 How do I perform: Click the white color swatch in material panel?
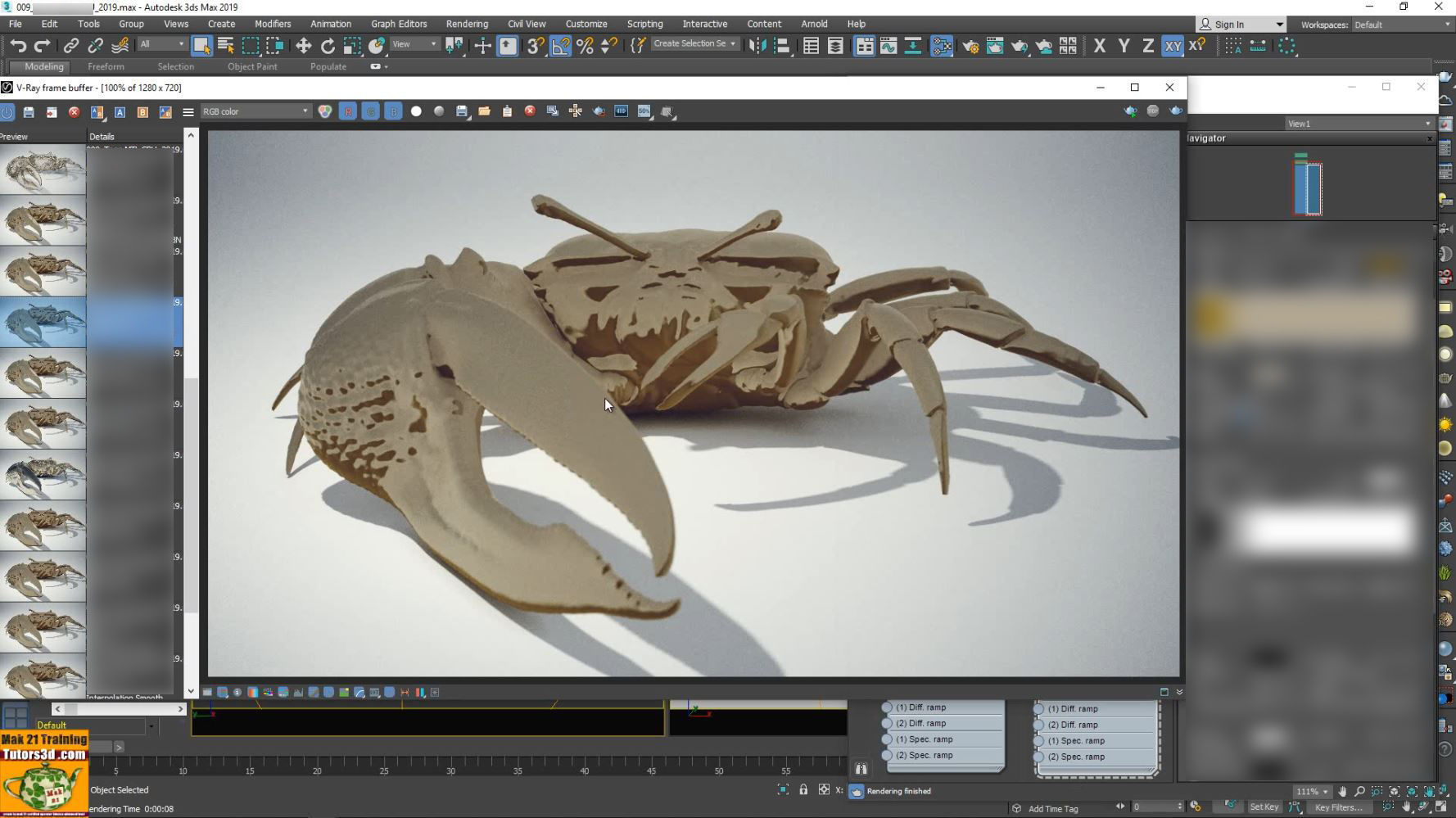[1327, 531]
